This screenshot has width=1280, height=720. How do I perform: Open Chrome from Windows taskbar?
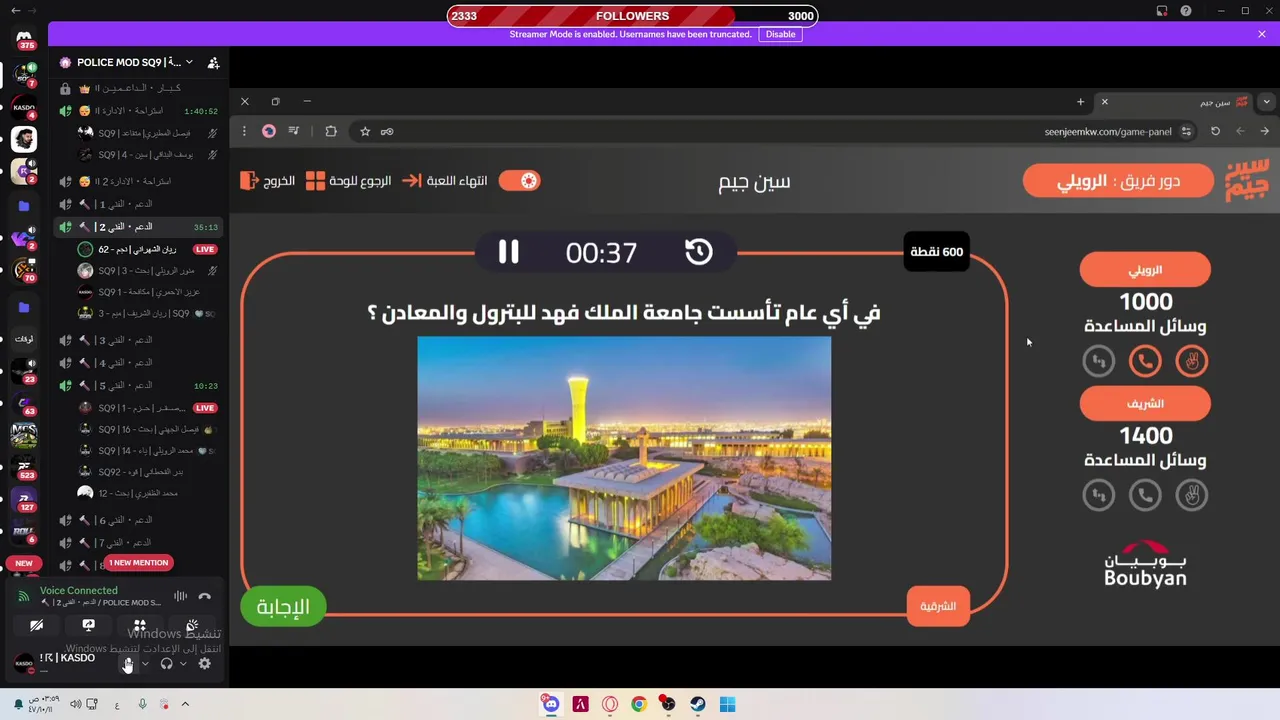pyautogui.click(x=639, y=704)
